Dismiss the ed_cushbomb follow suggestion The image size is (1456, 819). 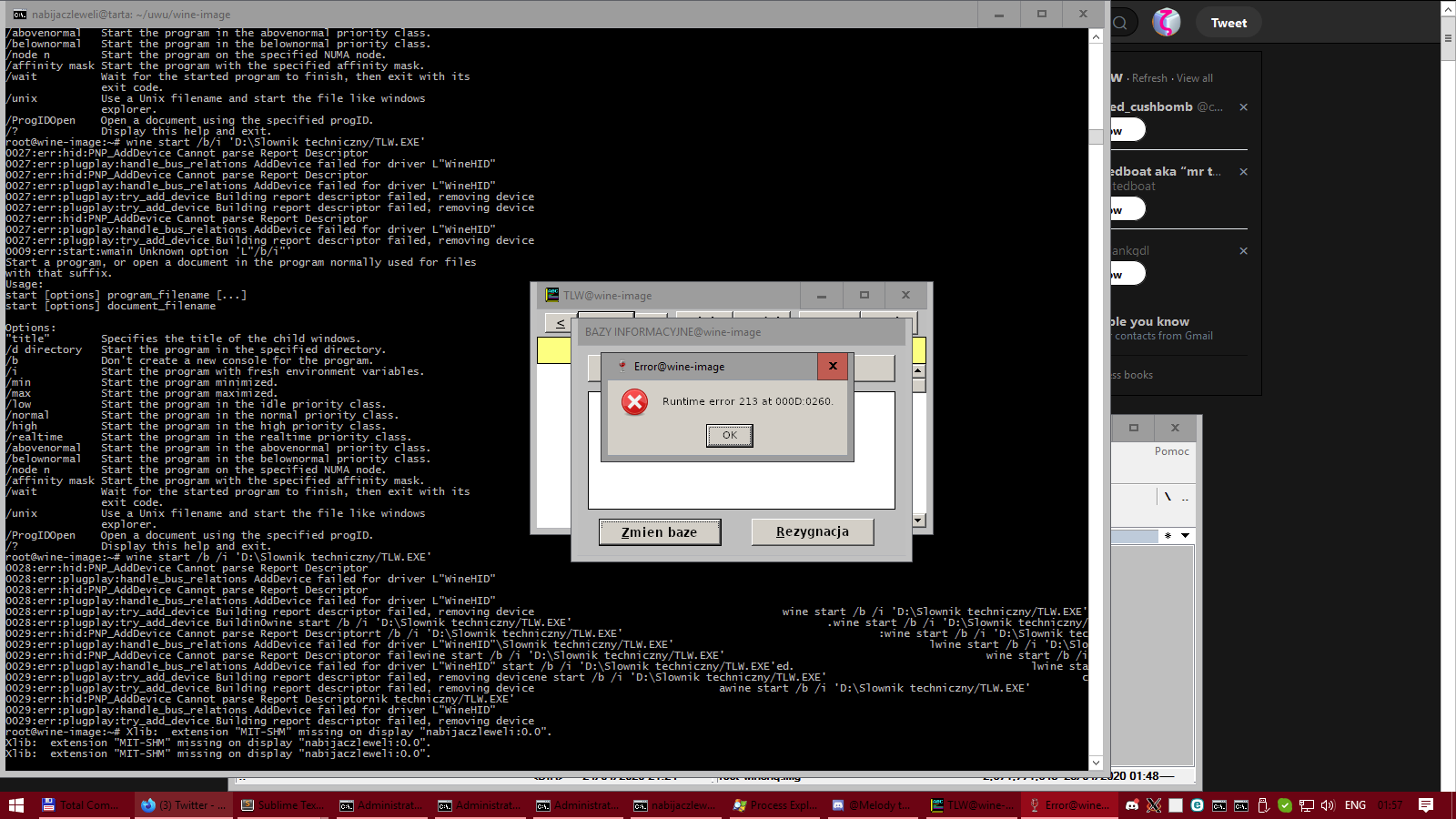pyautogui.click(x=1243, y=107)
